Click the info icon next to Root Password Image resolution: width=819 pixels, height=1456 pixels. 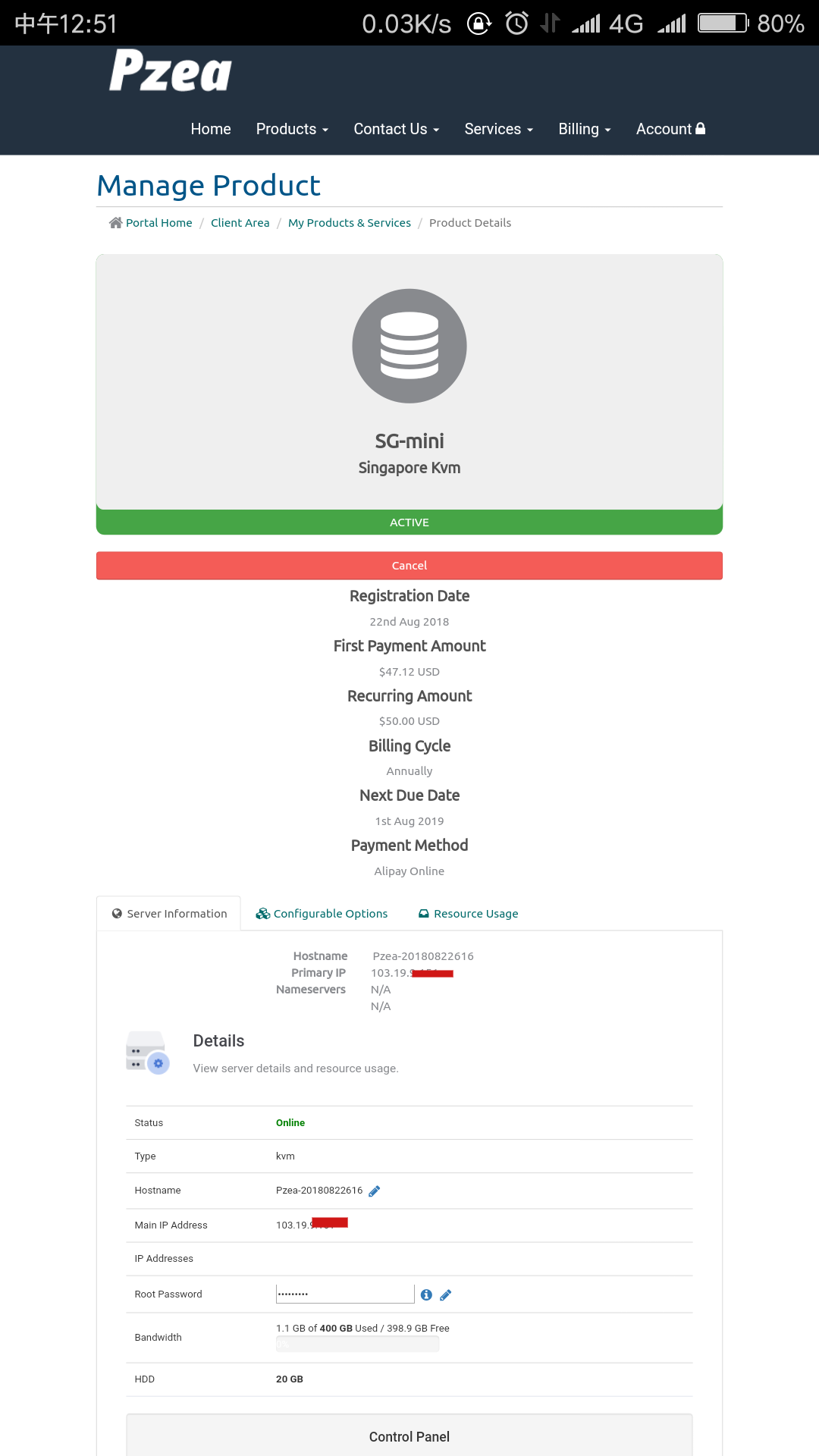[426, 1295]
